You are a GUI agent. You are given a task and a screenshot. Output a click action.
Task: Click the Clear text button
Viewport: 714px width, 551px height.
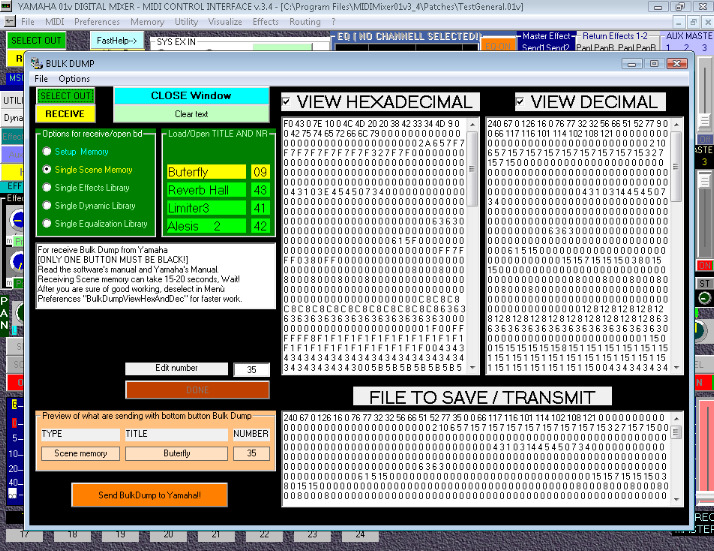[x=191, y=114]
